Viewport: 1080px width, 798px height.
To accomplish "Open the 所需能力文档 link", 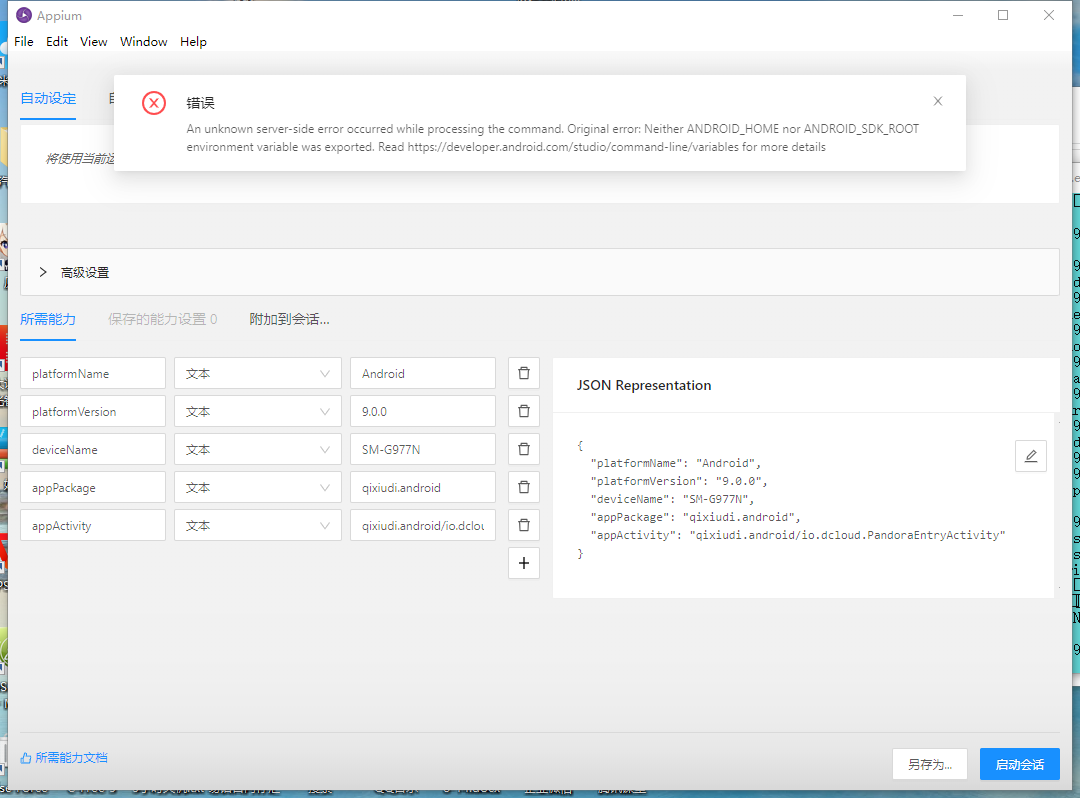I will (x=64, y=758).
